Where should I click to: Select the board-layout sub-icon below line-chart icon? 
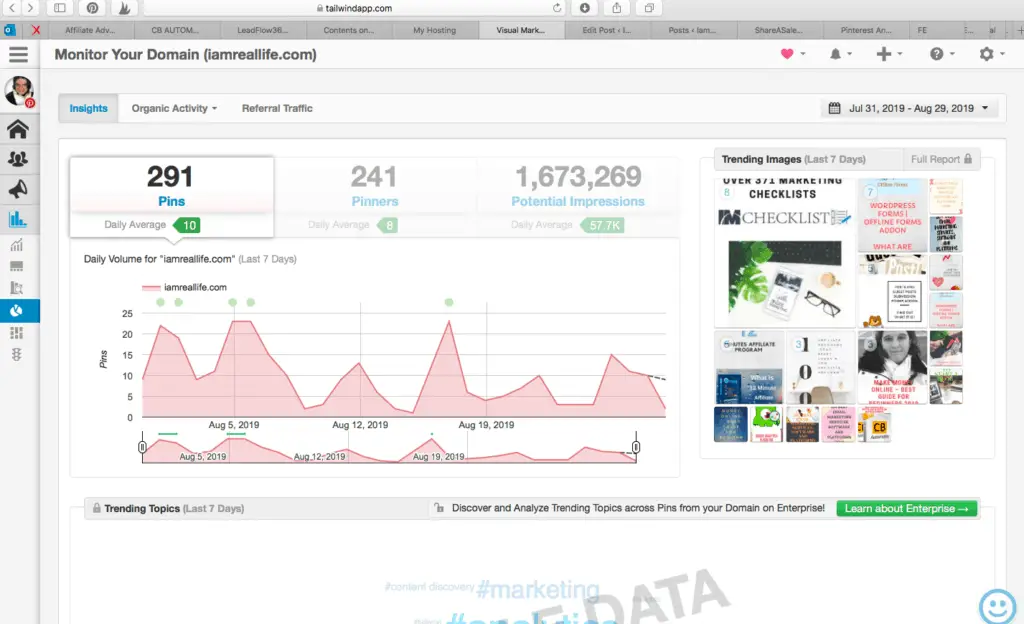(16, 266)
